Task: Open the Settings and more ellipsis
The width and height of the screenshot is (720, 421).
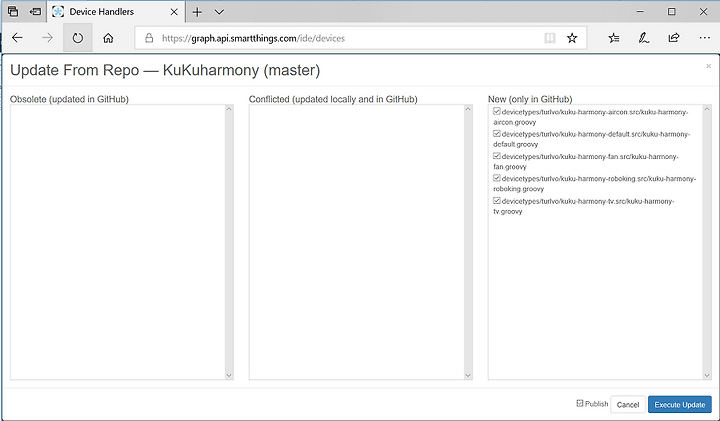Action: click(x=704, y=38)
